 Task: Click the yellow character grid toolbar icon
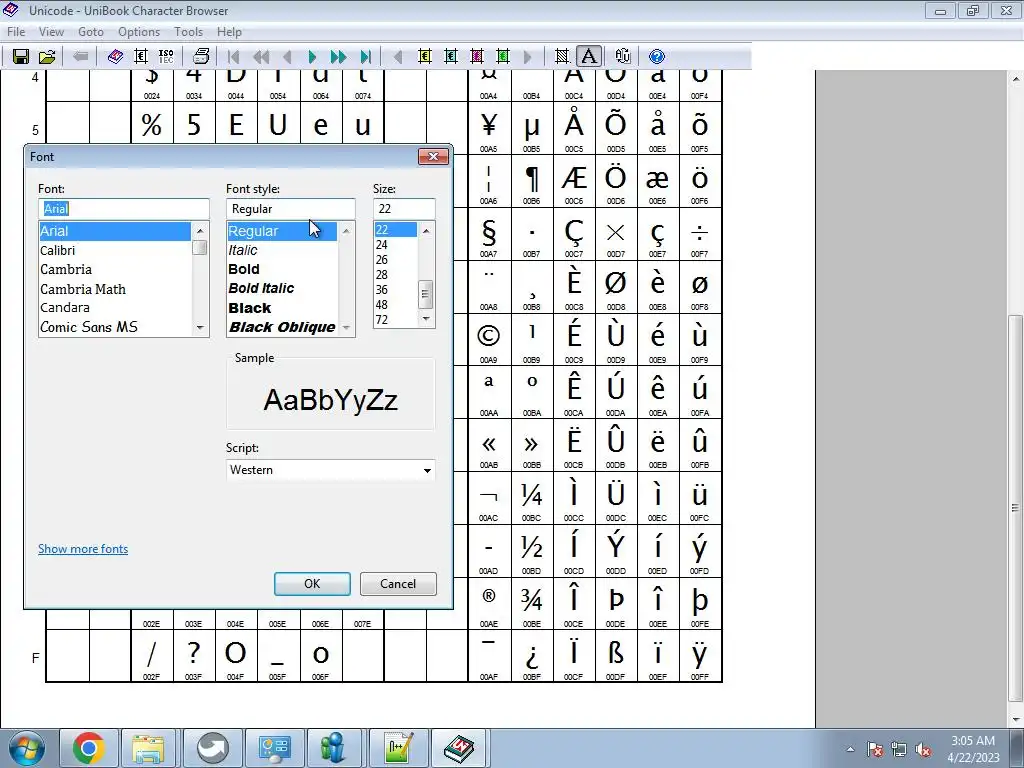[x=424, y=57]
